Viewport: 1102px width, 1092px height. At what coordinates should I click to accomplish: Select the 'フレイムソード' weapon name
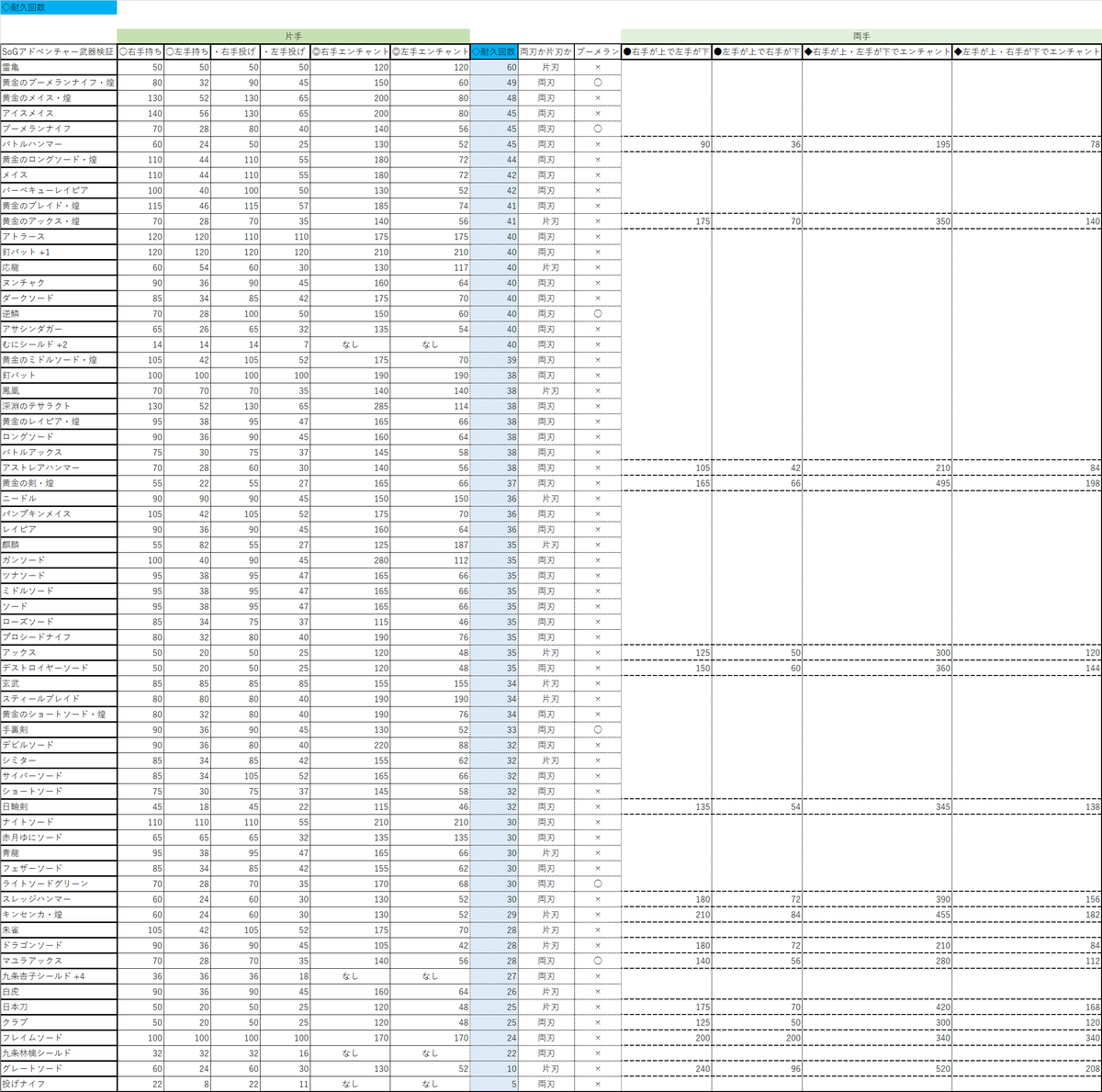59,1037
